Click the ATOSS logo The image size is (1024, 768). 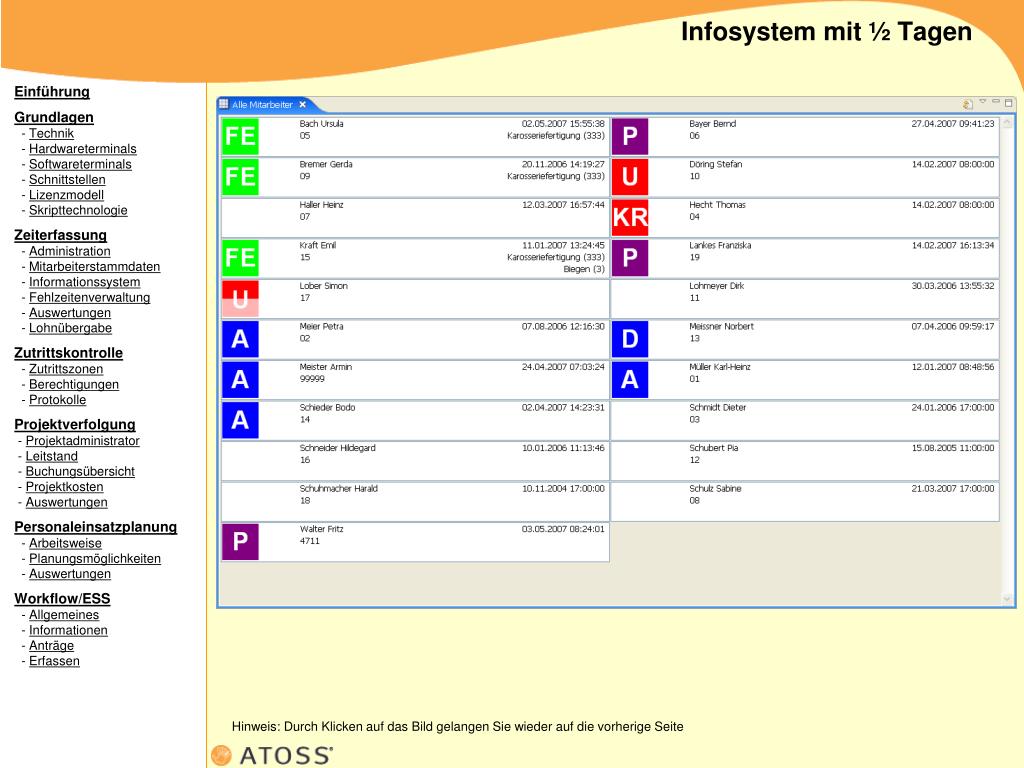(x=272, y=755)
